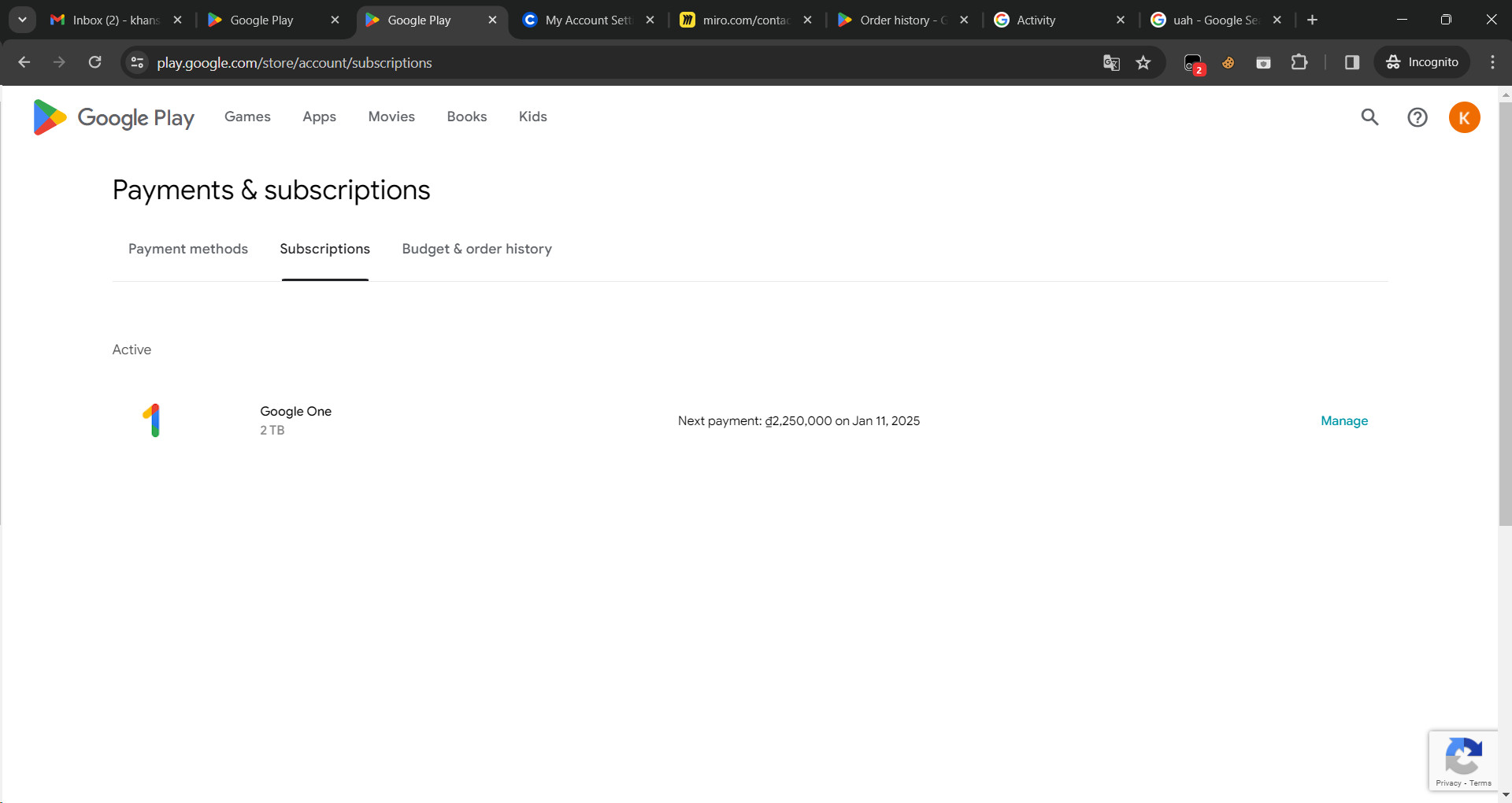Toggle the browser side panel

point(1352,62)
